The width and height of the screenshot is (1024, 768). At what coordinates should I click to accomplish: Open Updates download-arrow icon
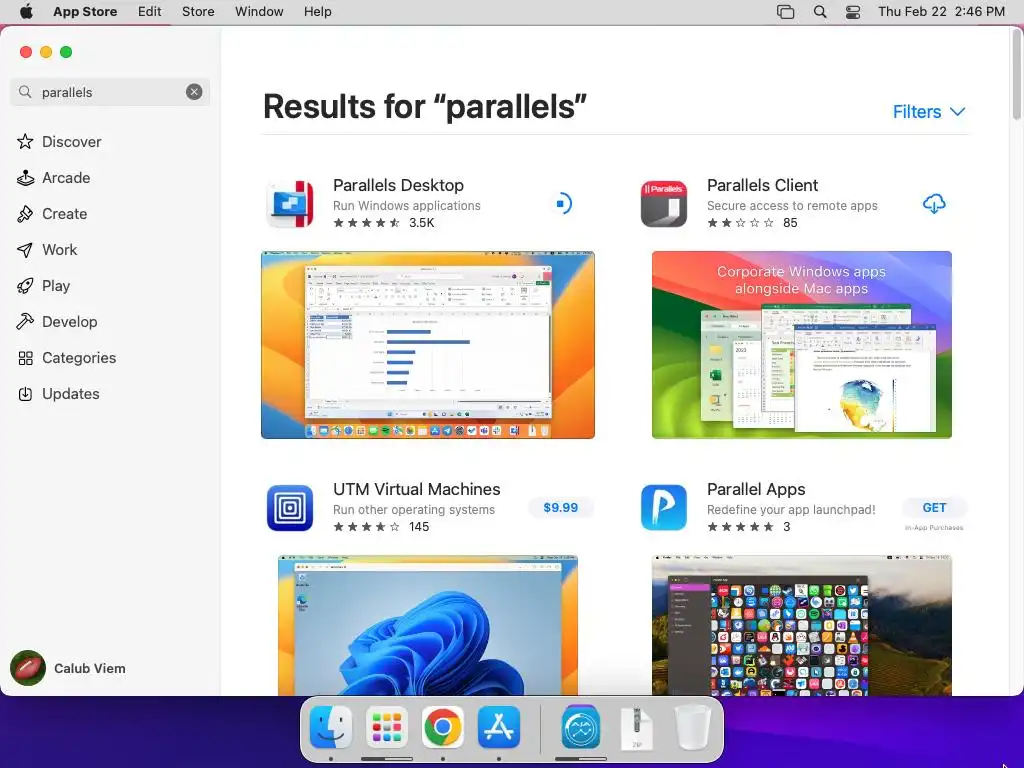click(x=25, y=394)
